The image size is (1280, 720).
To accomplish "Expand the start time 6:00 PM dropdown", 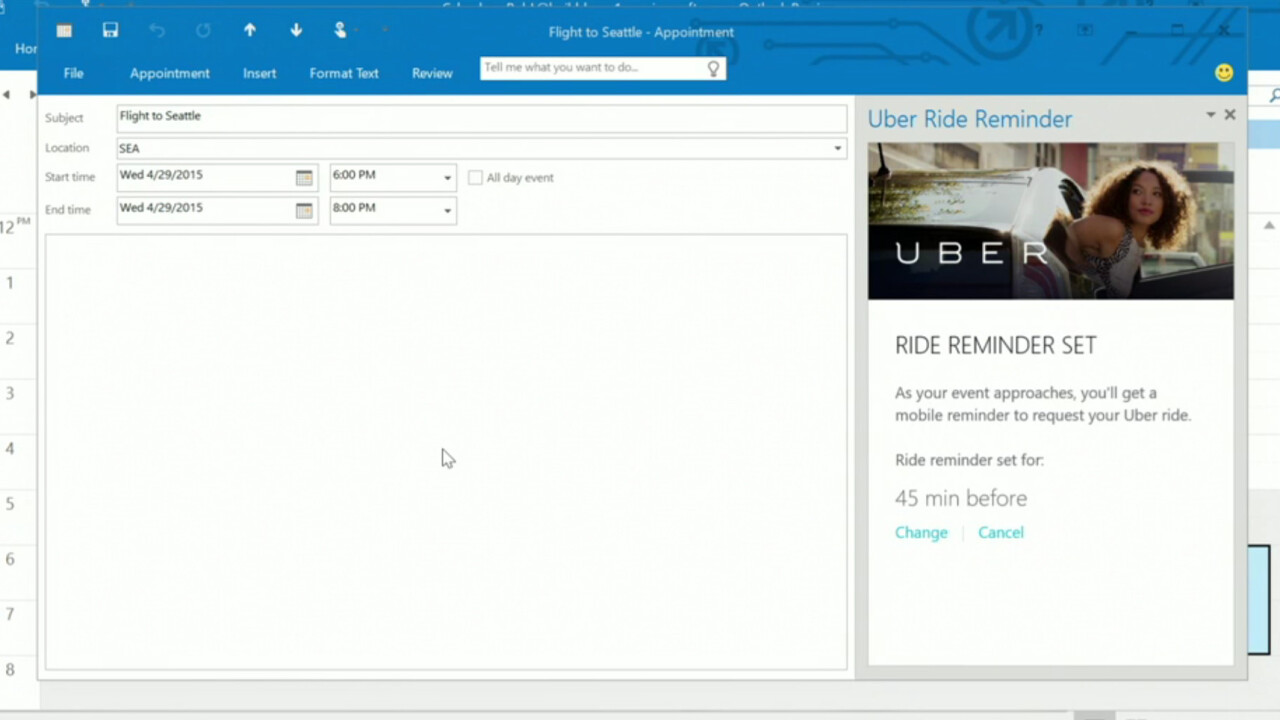I will coord(447,178).
